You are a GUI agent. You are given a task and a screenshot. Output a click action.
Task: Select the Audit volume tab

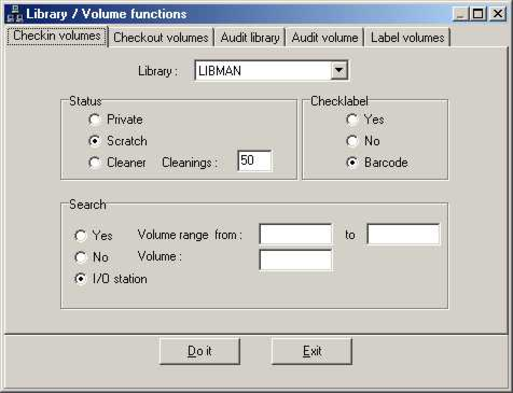325,37
